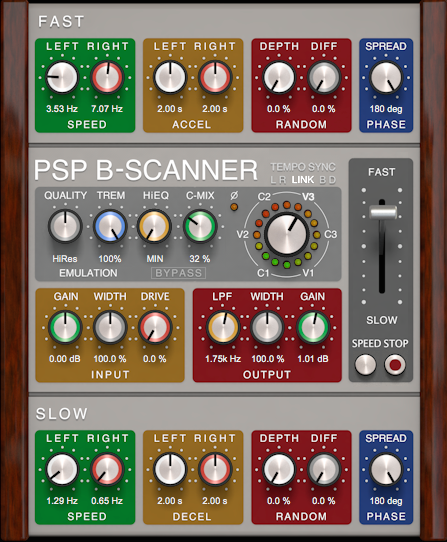This screenshot has width=447, height=542.
Task: Click the input DRIVE knob
Action: [x=155, y=327]
